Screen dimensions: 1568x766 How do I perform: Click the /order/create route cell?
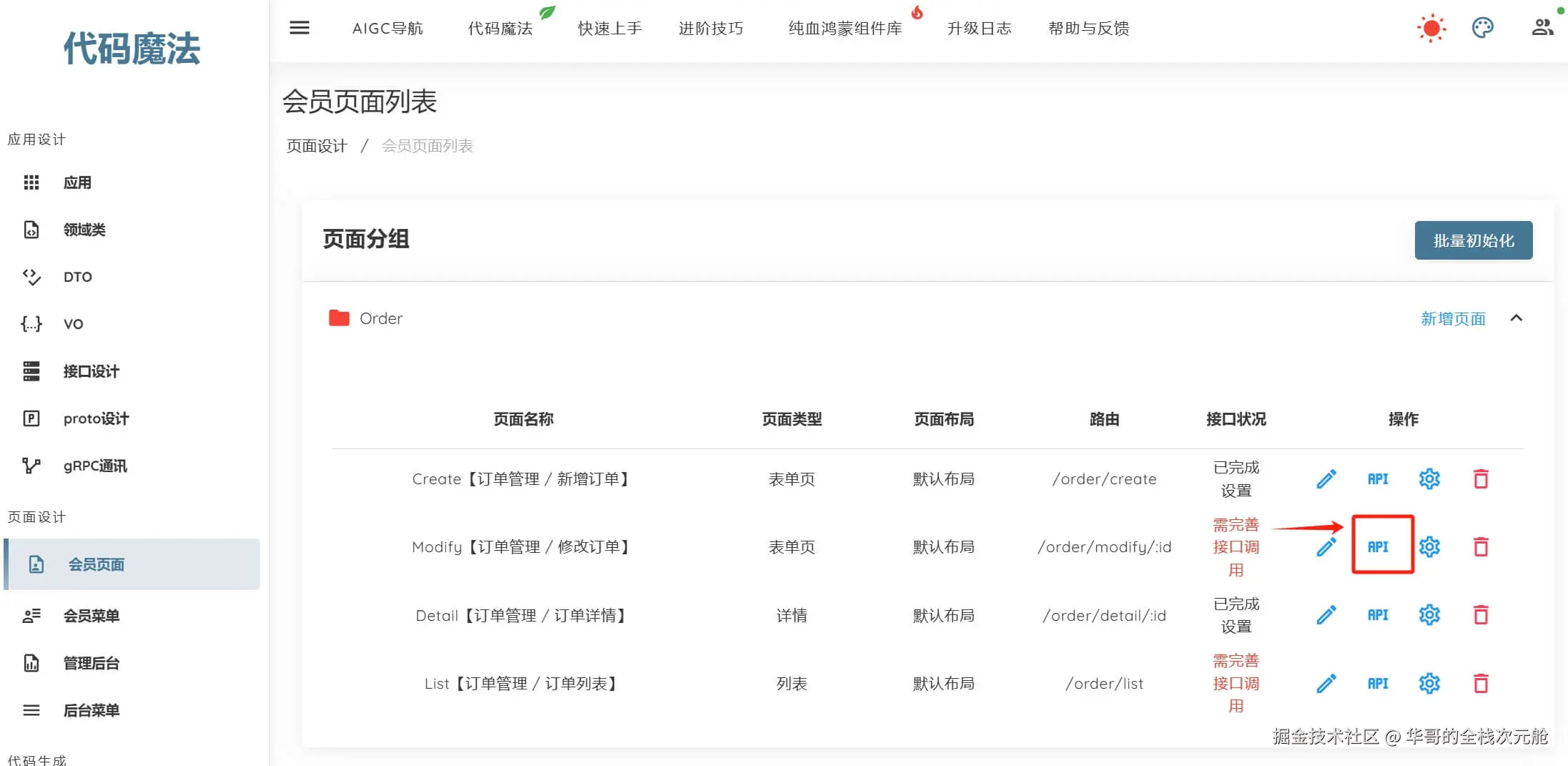[x=1104, y=479]
